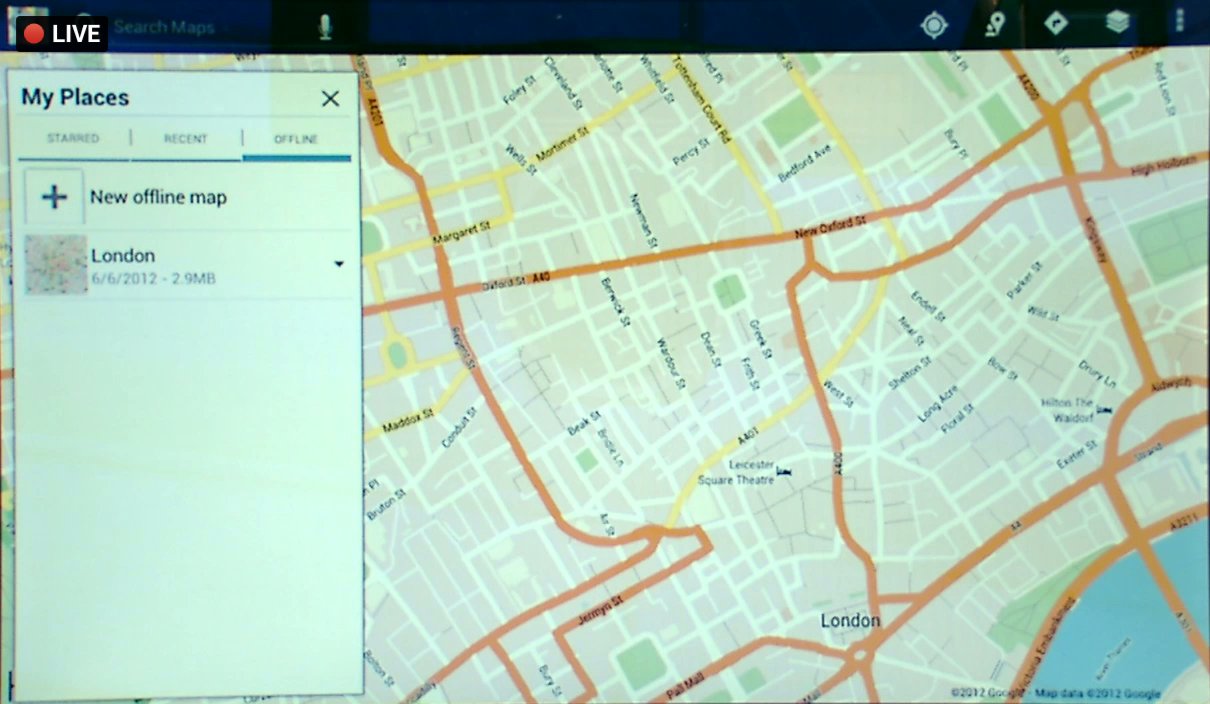Tap the Hilton The Waldorf hotel icon
1210x704 pixels.
point(1104,410)
